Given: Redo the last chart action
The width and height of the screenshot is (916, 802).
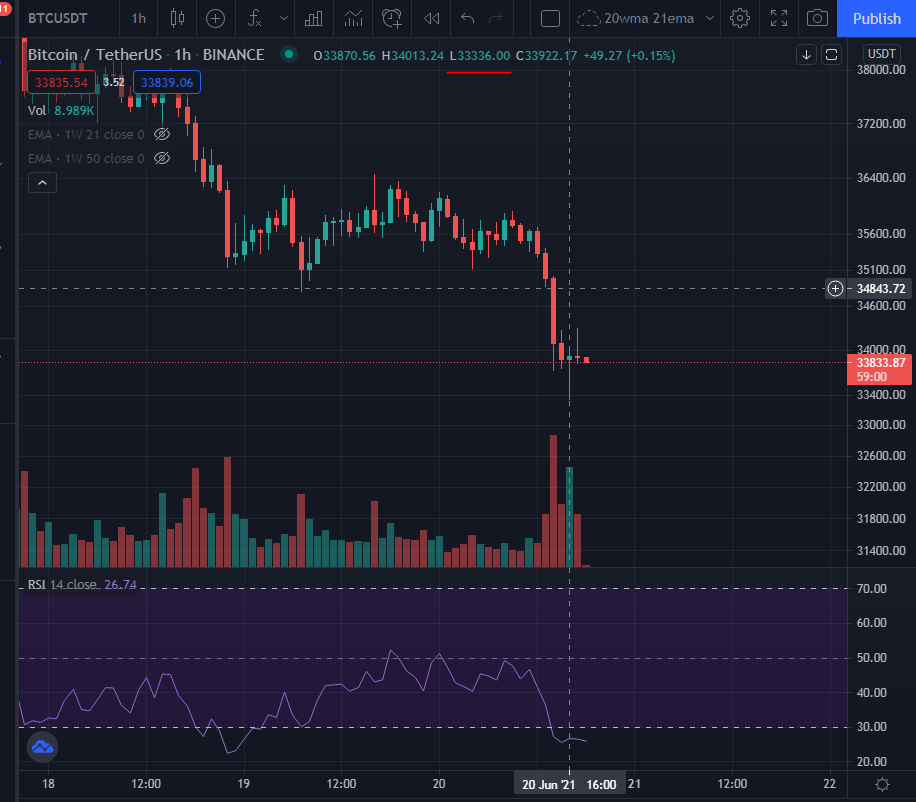Looking at the screenshot, I should (495, 19).
